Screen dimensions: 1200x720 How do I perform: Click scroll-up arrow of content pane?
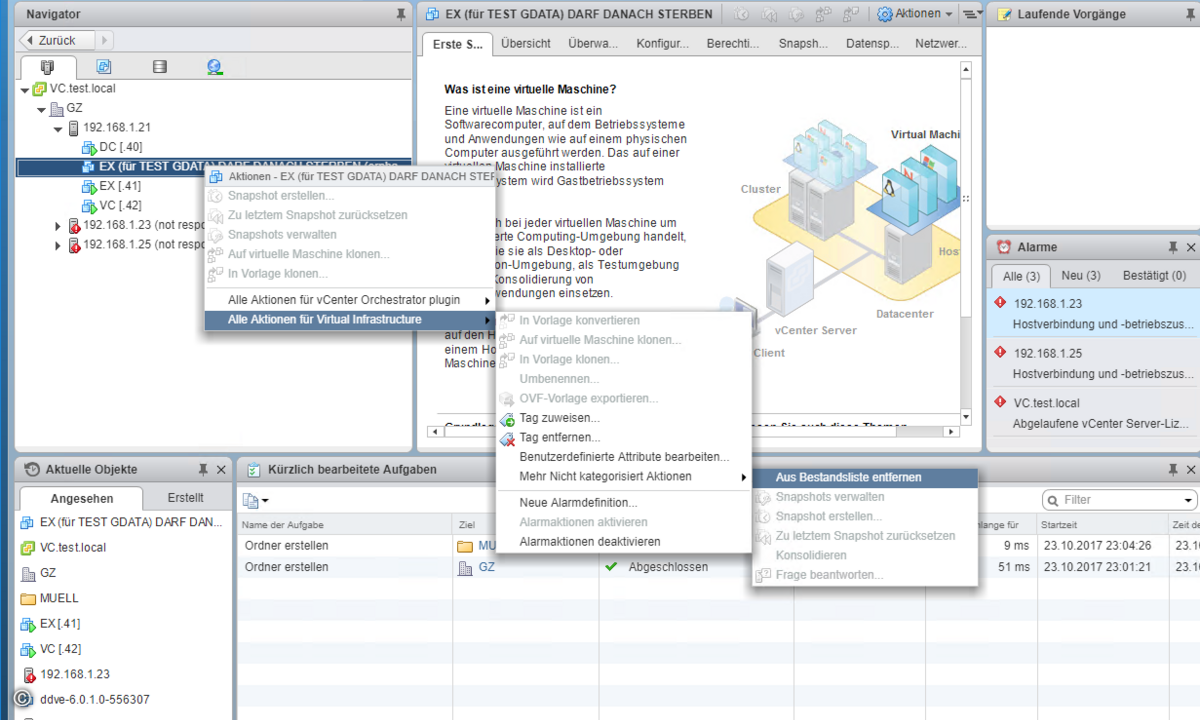click(965, 69)
